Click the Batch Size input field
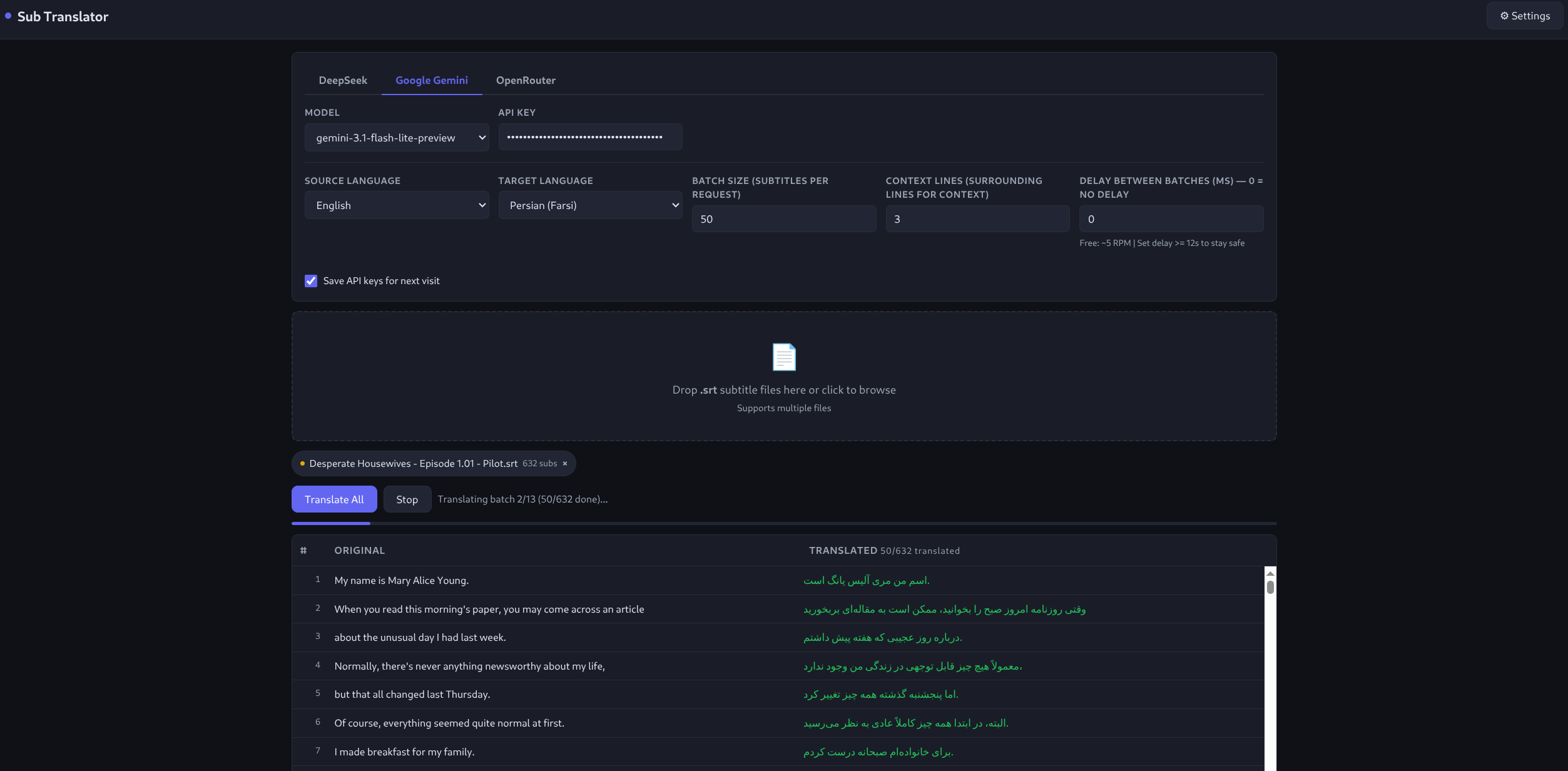 click(783, 219)
